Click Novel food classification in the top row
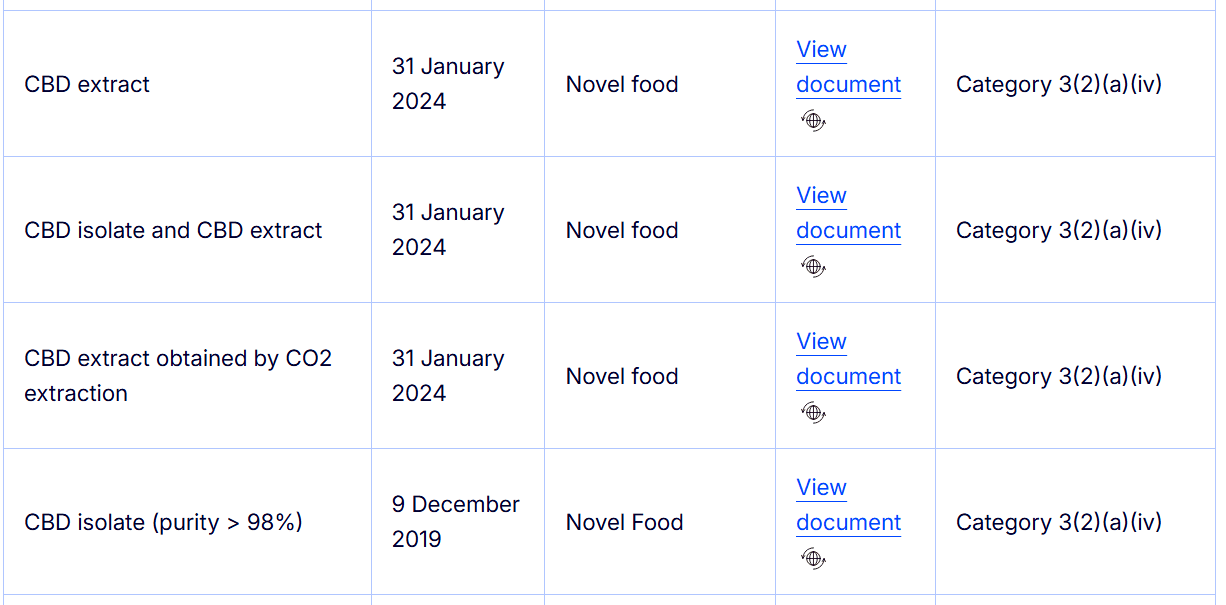Image resolution: width=1226 pixels, height=605 pixels. click(622, 84)
